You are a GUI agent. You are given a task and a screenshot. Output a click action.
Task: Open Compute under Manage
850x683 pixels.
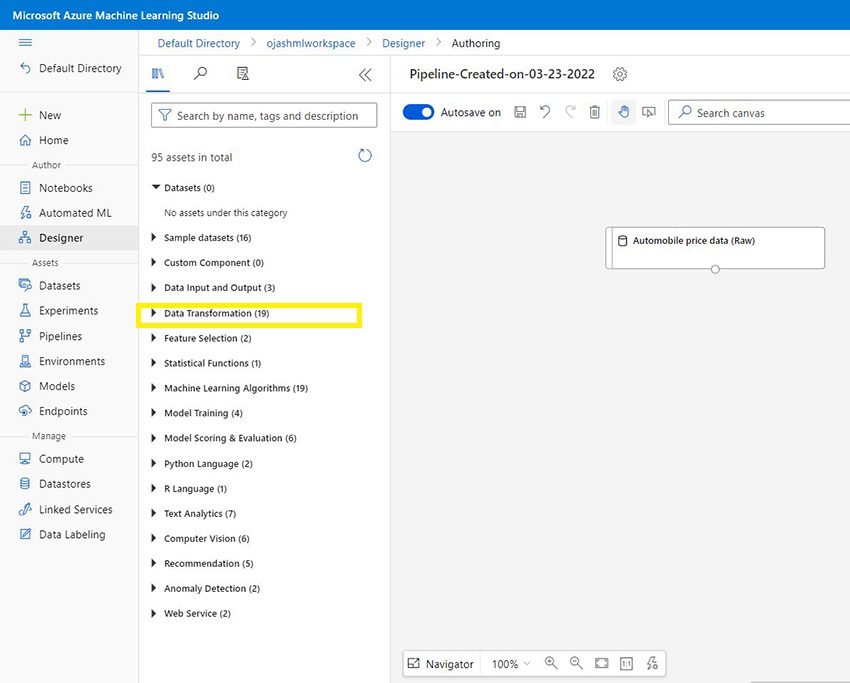point(51,459)
